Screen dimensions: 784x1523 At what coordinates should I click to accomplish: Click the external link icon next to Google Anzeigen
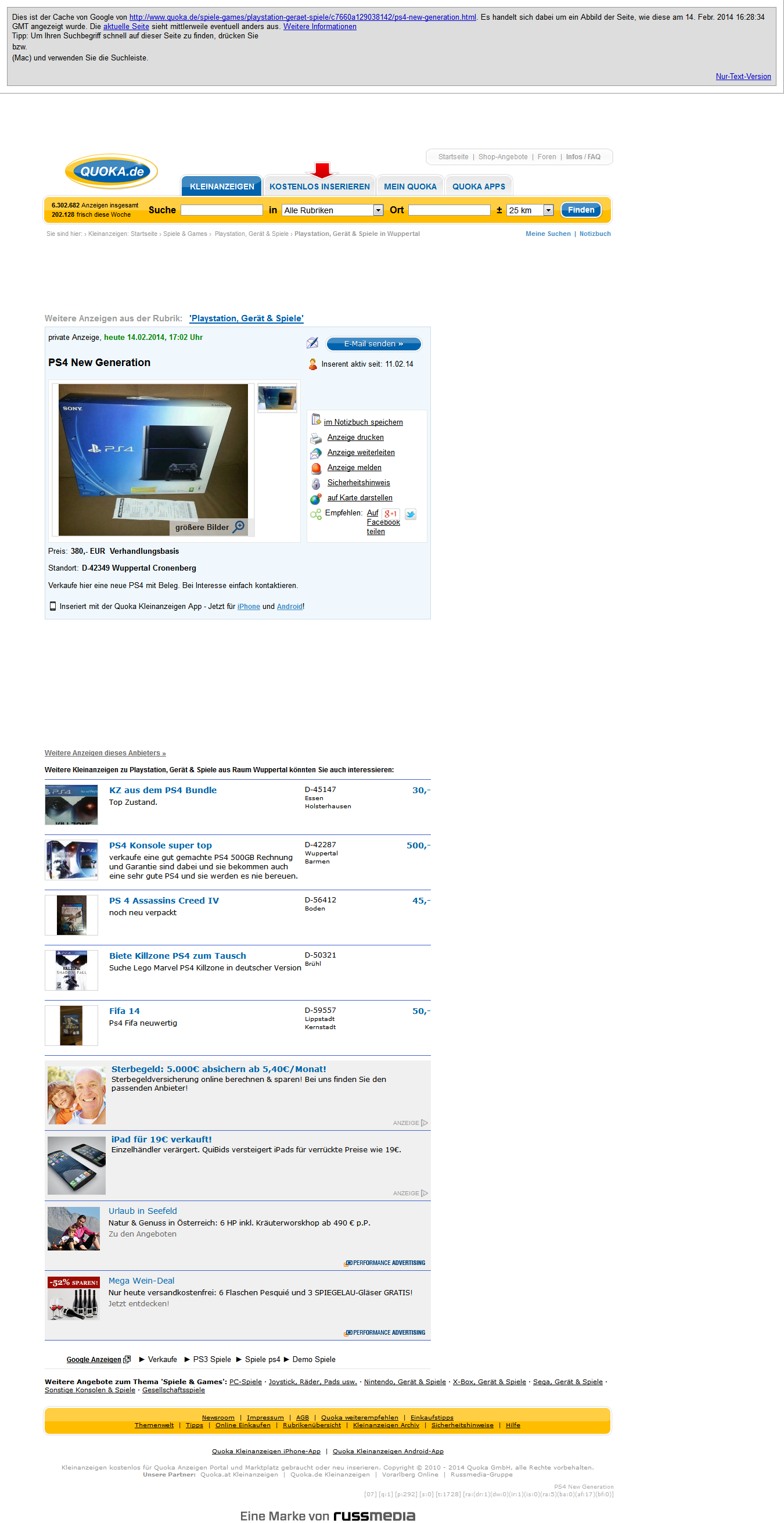pyautogui.click(x=127, y=1359)
